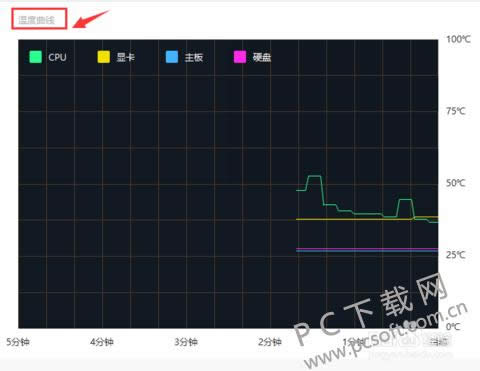Click the red arrow pointing at title
480x371 pixels.
tap(91, 19)
